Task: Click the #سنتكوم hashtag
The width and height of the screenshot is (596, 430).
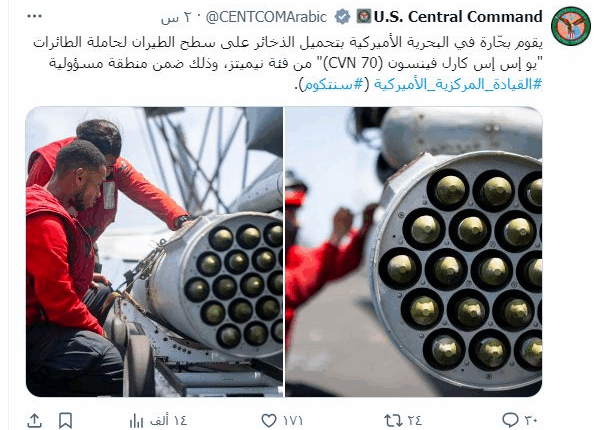Action: click(333, 84)
